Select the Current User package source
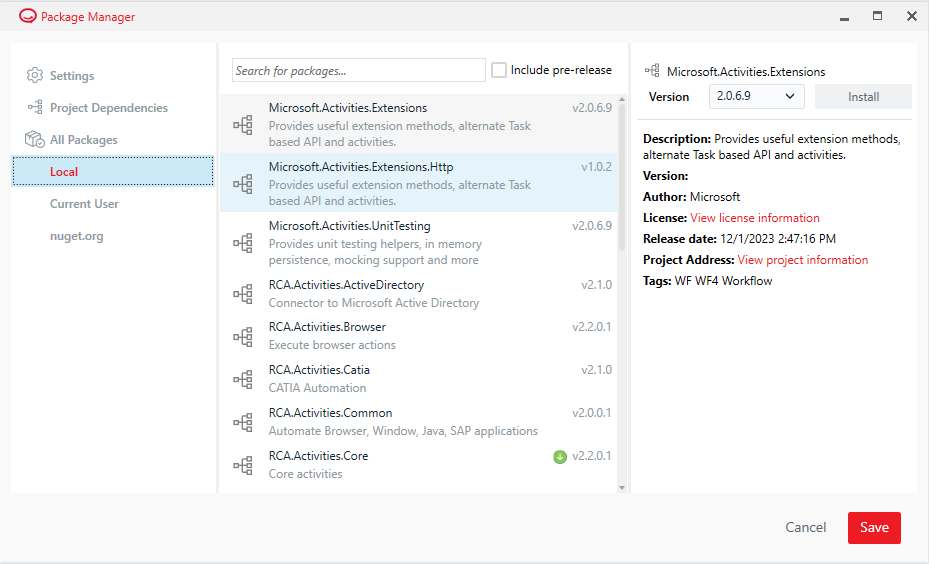 (x=84, y=204)
